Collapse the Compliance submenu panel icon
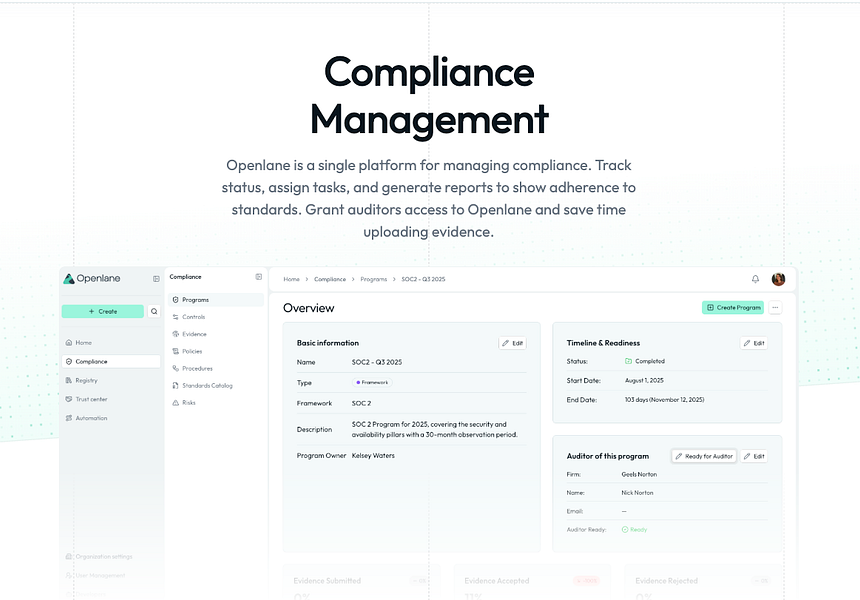The image size is (860, 600). 259,277
